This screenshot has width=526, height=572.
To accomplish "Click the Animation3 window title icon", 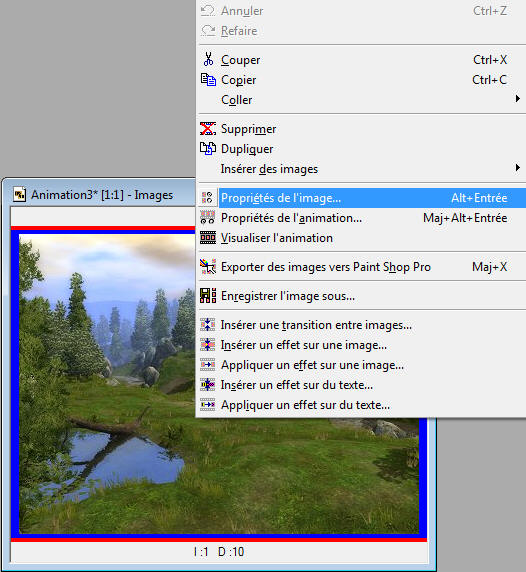I will (19, 194).
